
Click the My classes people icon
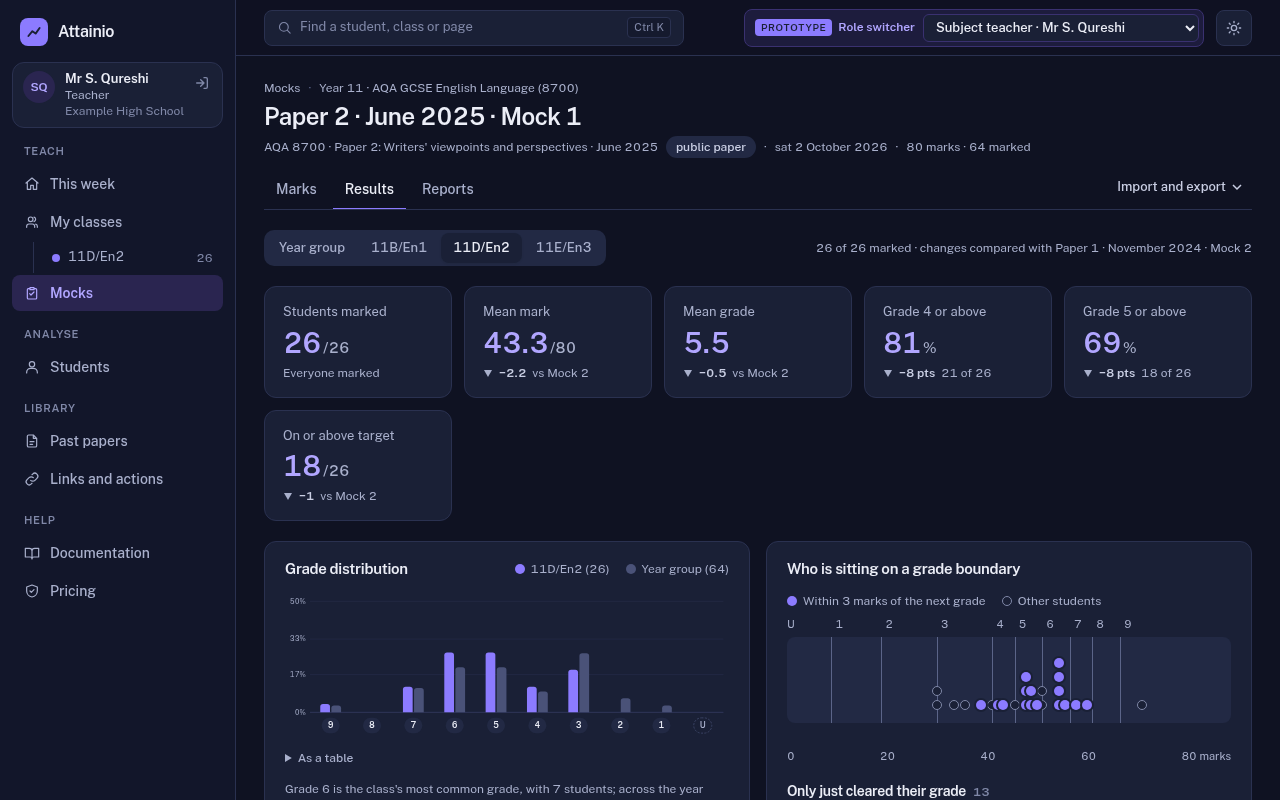pos(32,222)
